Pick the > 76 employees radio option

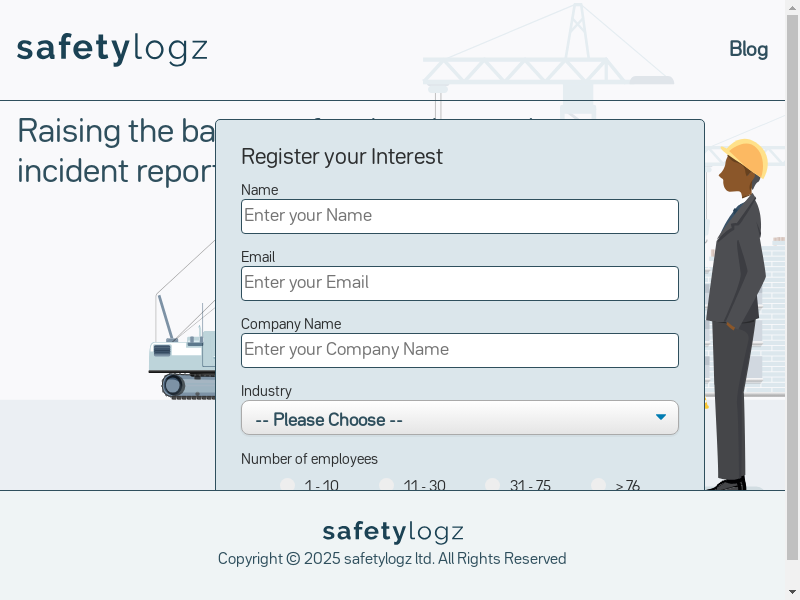click(599, 485)
